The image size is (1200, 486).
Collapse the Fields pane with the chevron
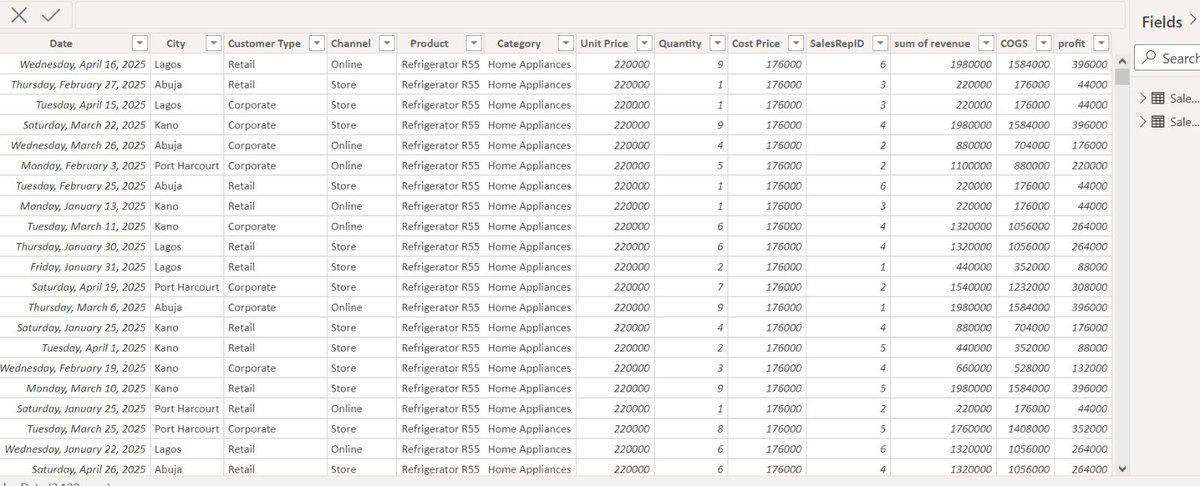pyautogui.click(x=1193, y=21)
